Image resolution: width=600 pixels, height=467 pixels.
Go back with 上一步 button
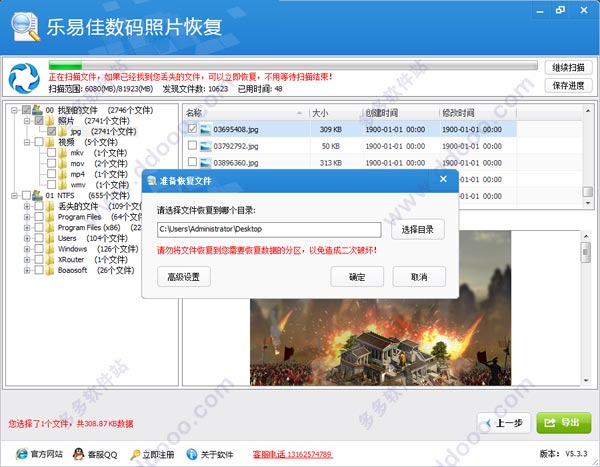tap(504, 423)
